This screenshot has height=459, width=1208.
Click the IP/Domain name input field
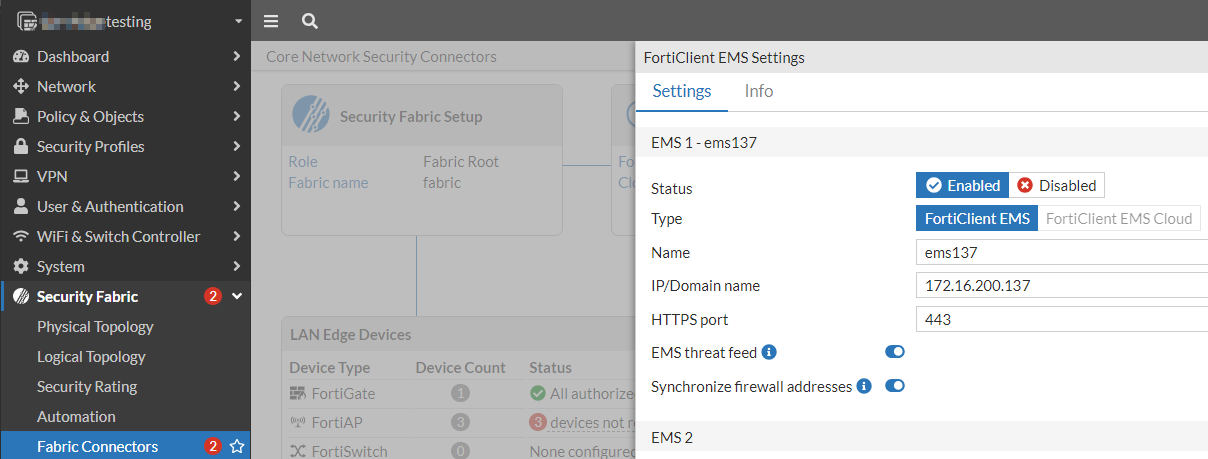coord(1060,286)
